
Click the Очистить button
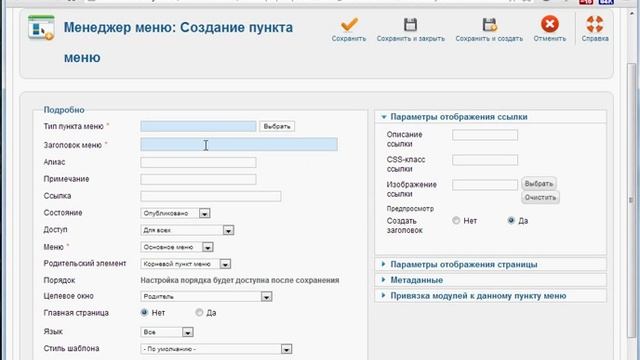(540, 197)
